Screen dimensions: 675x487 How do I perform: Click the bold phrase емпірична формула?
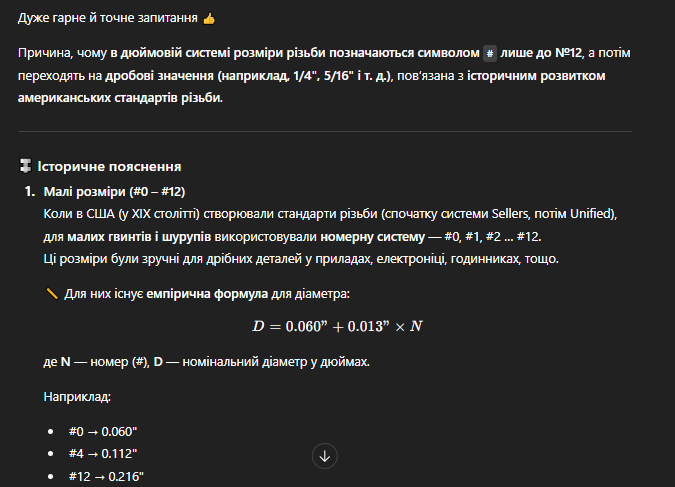point(207,294)
